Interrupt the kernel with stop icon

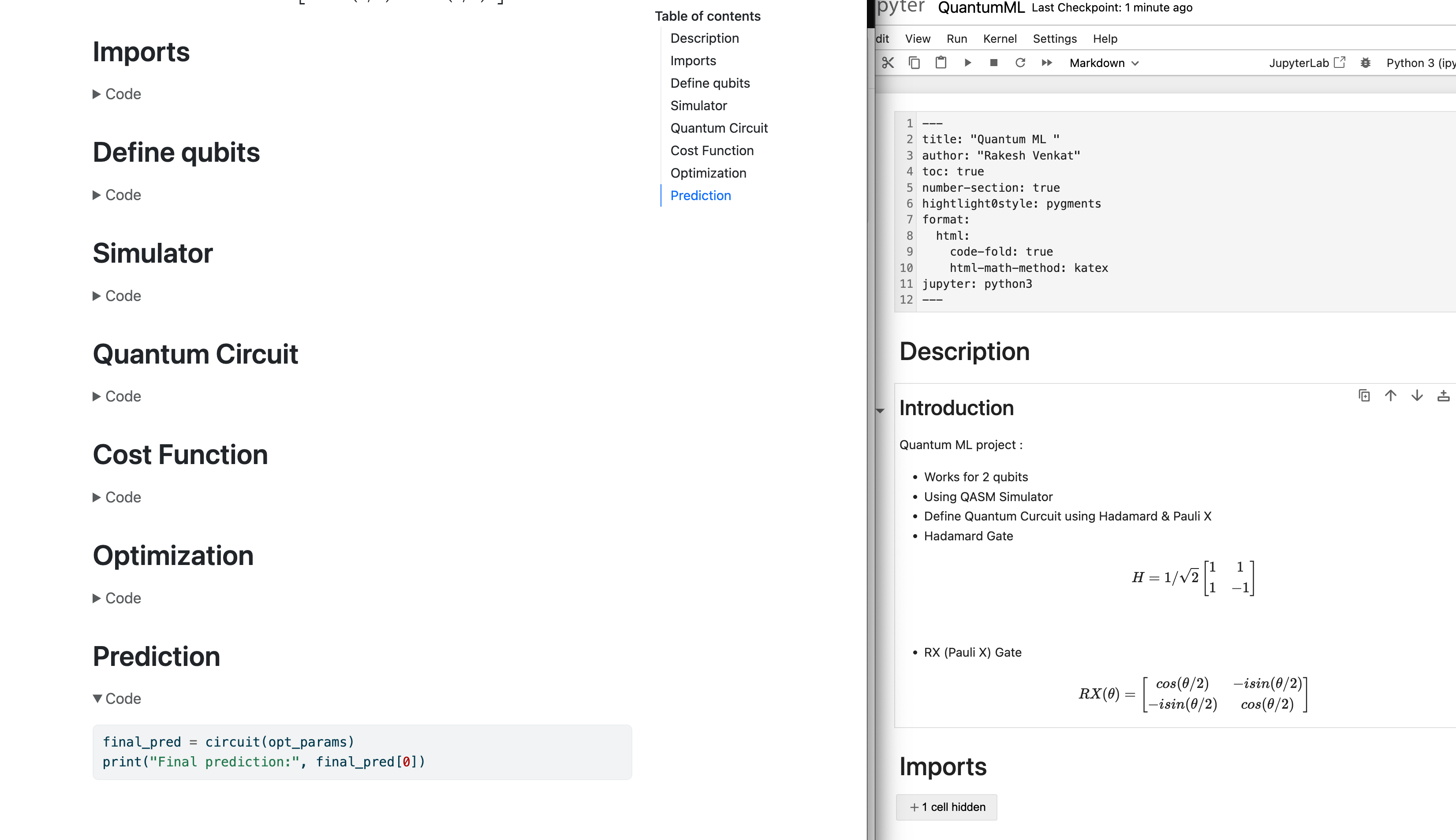click(994, 63)
